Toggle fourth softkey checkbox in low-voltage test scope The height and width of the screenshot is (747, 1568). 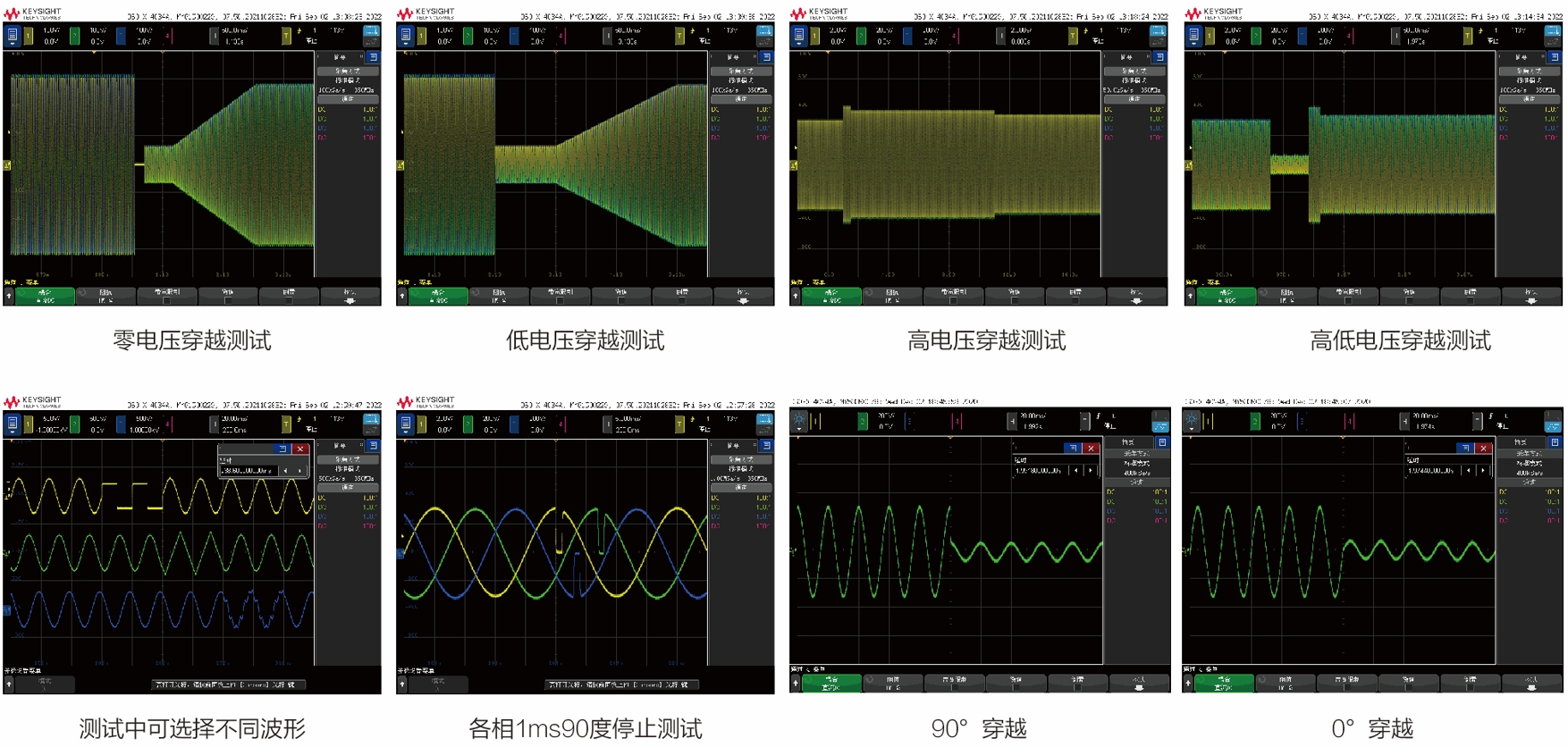pyautogui.click(x=620, y=300)
